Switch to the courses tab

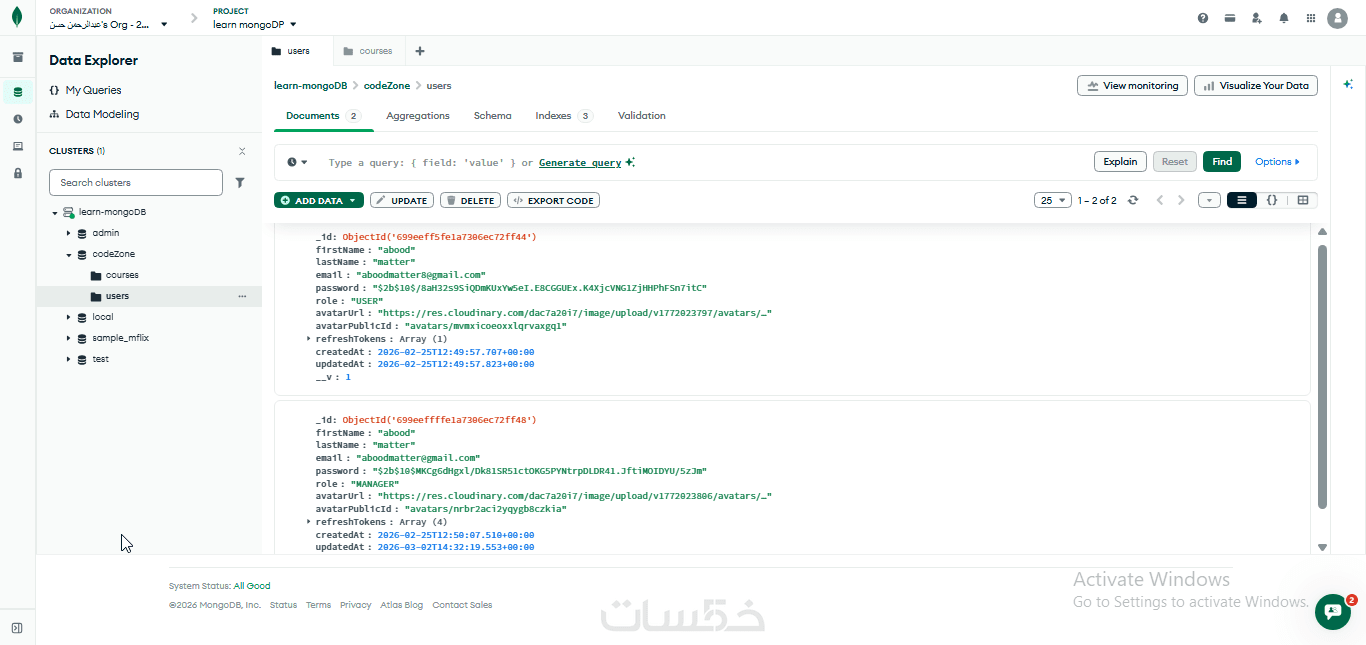[x=367, y=51]
